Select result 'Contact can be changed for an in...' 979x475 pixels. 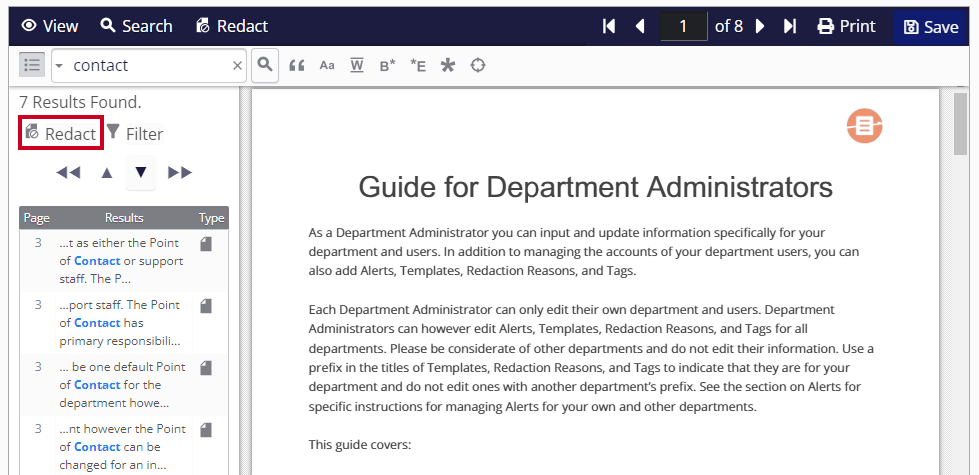coord(124,446)
